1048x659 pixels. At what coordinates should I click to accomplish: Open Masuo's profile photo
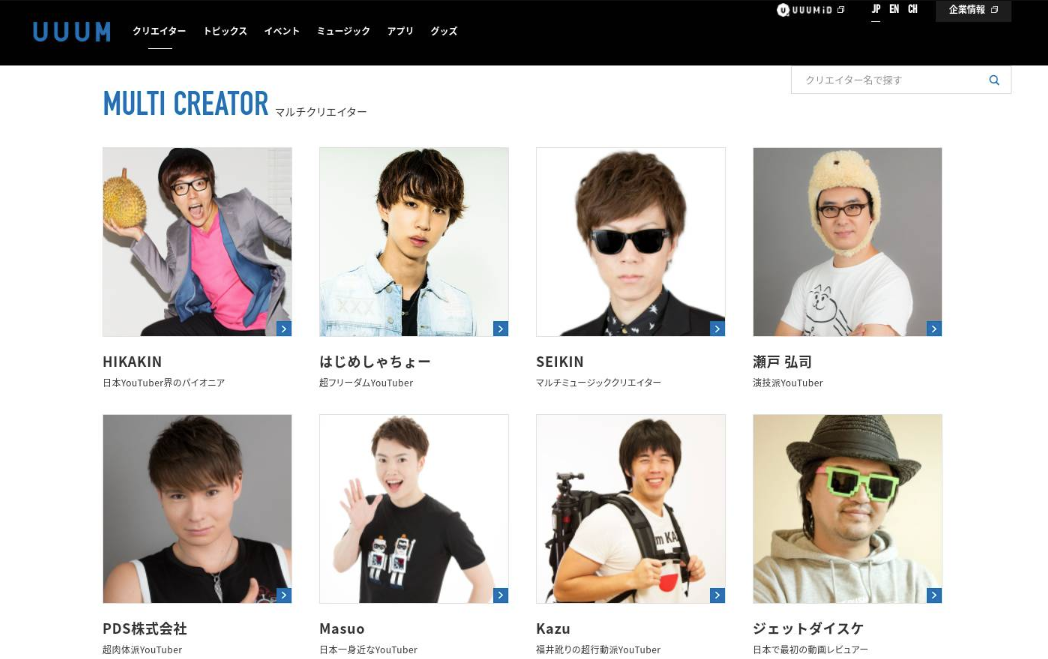pyautogui.click(x=414, y=509)
